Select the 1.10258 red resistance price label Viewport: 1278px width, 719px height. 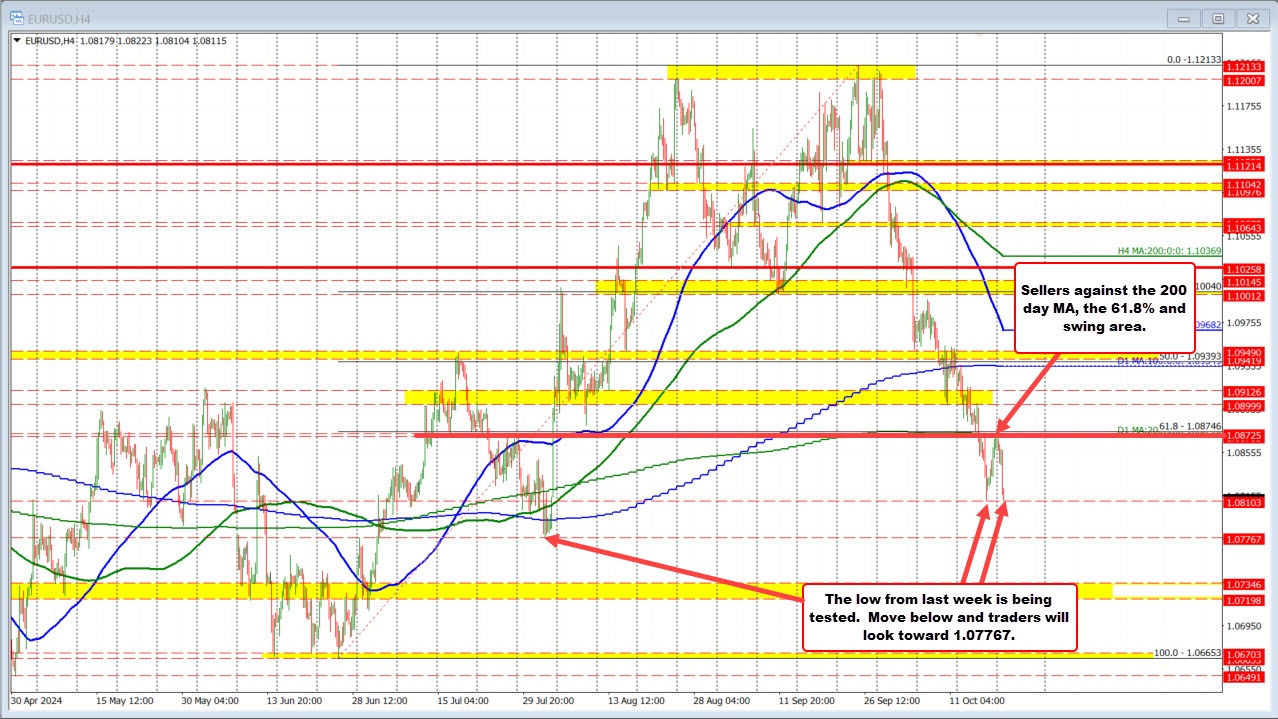pyautogui.click(x=1245, y=269)
